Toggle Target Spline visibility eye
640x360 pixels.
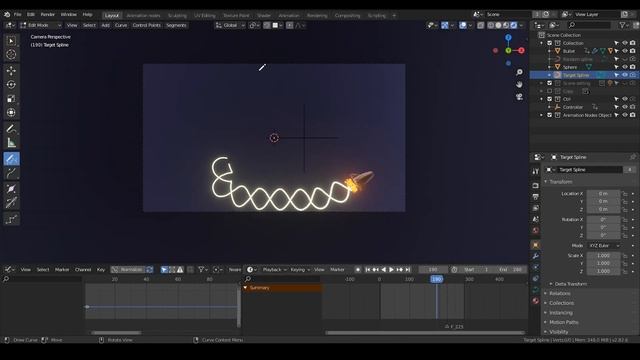click(x=624, y=75)
